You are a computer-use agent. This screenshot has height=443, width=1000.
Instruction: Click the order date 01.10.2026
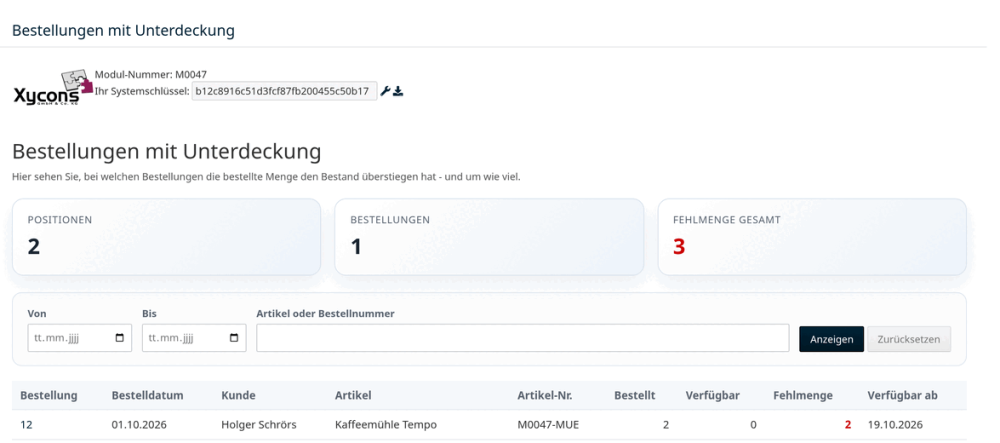(x=139, y=425)
